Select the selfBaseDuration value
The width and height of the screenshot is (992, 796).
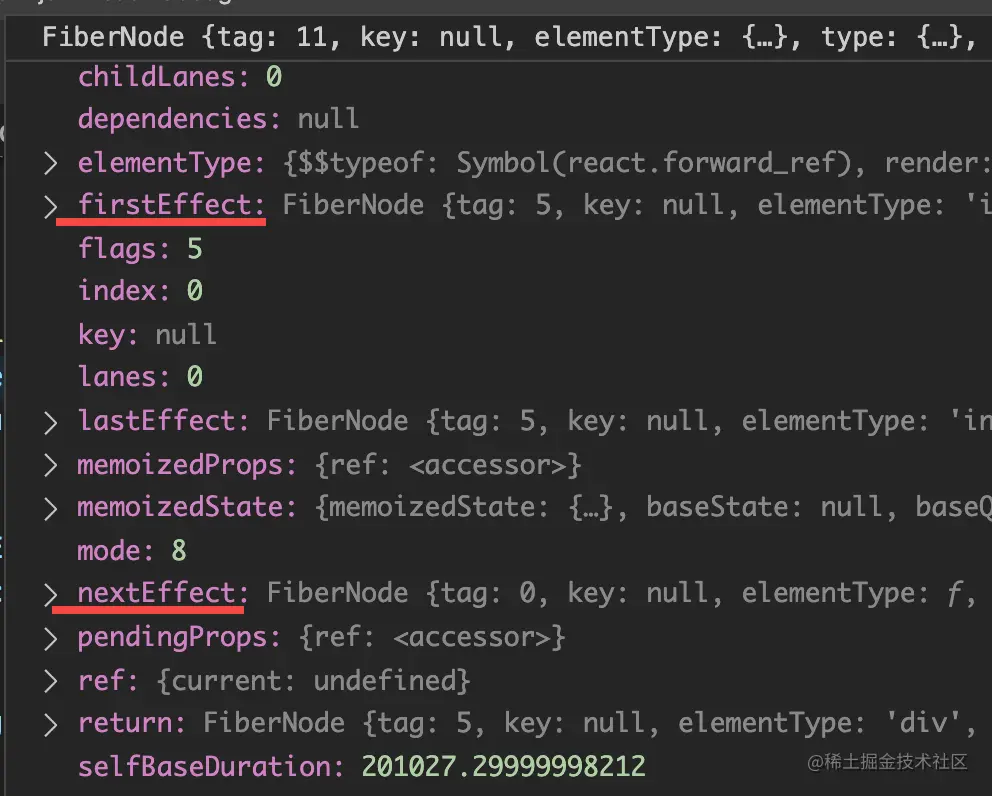[x=504, y=767]
